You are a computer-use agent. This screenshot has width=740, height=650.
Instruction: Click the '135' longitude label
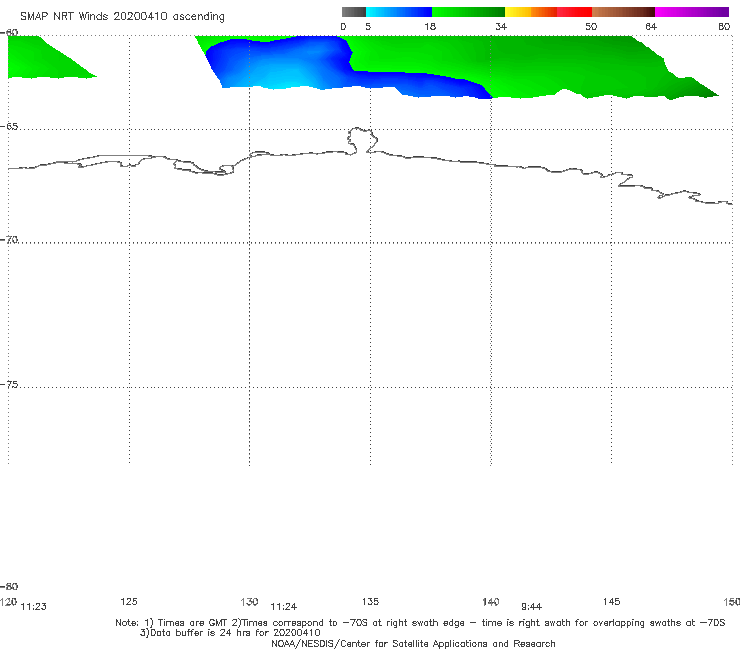click(x=370, y=601)
